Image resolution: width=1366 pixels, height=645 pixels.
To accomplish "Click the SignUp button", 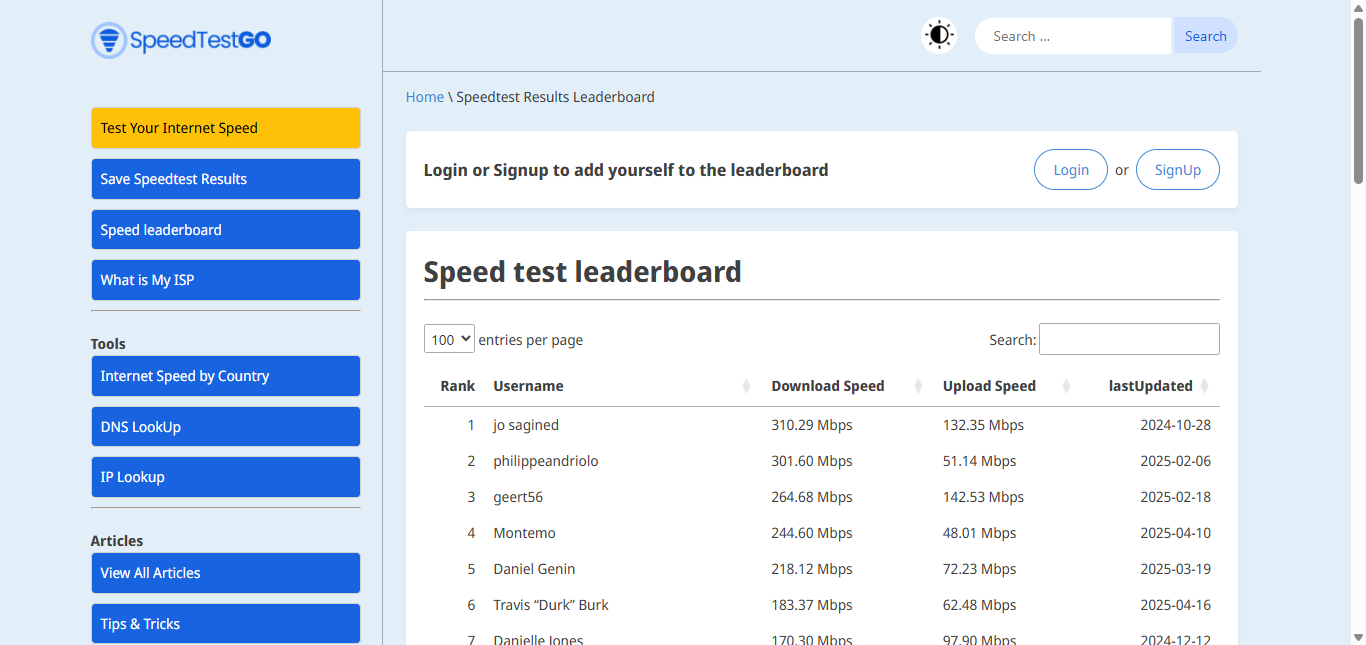I will coord(1177,170).
